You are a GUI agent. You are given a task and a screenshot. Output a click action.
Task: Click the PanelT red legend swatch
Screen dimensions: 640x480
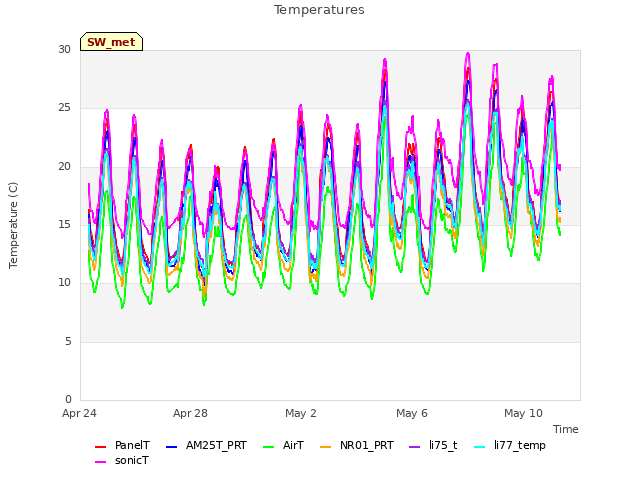[100, 447]
